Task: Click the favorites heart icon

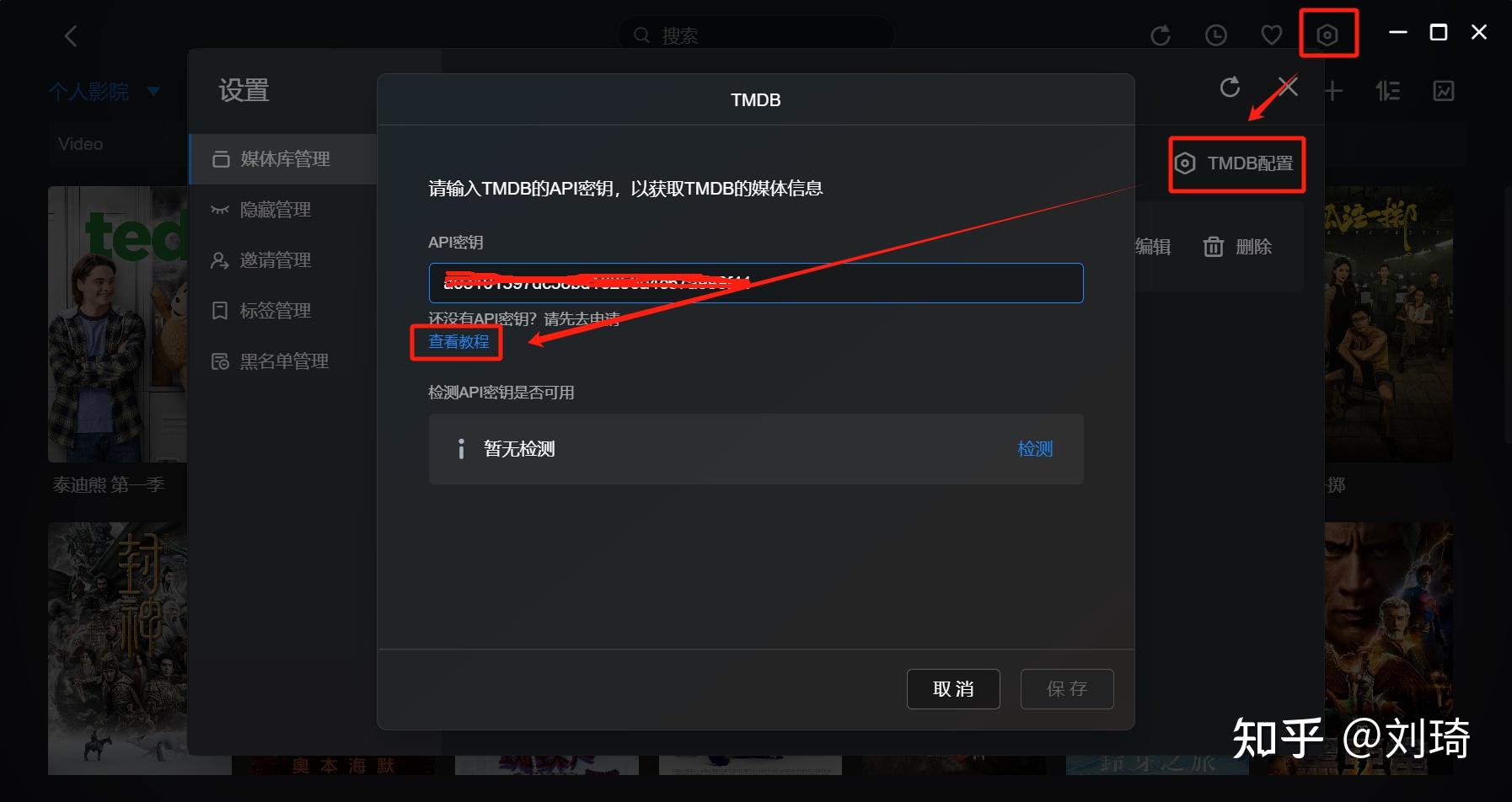Action: coord(1271,35)
